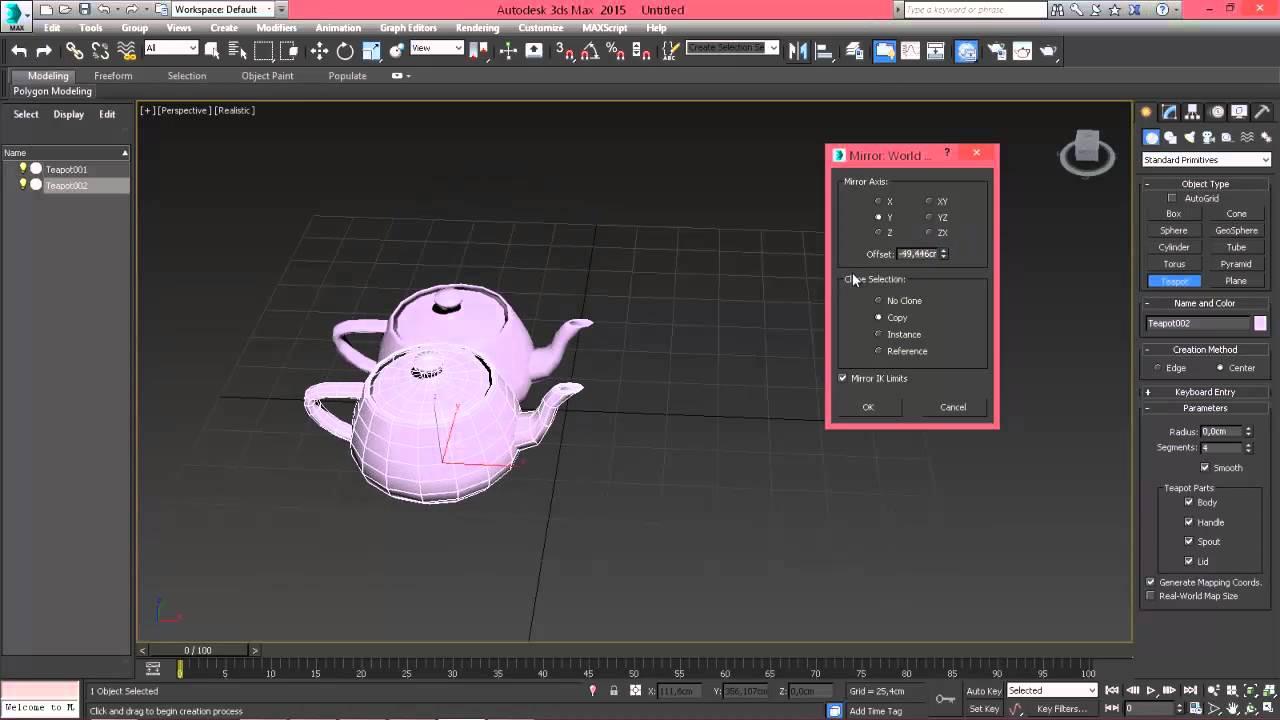Activate the Select Object tool
Image resolution: width=1280 pixels, height=720 pixels.
click(212, 51)
